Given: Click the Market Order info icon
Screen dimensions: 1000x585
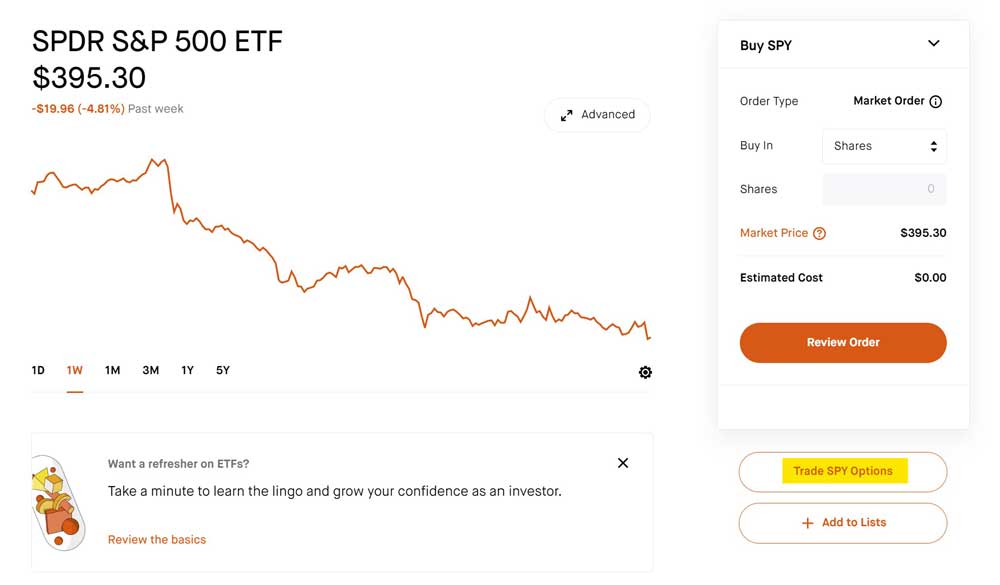Looking at the screenshot, I should (935, 101).
